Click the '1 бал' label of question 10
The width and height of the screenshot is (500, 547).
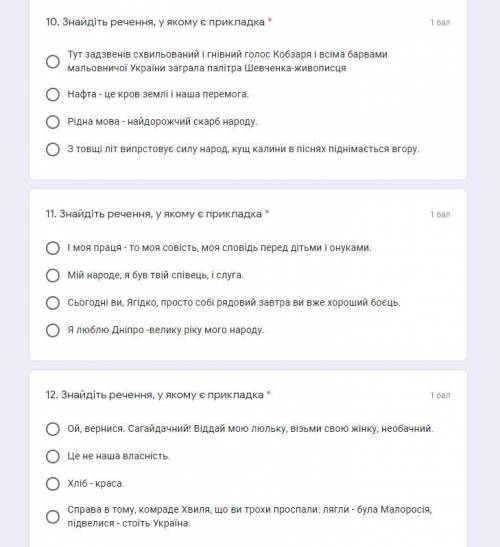[440, 22]
